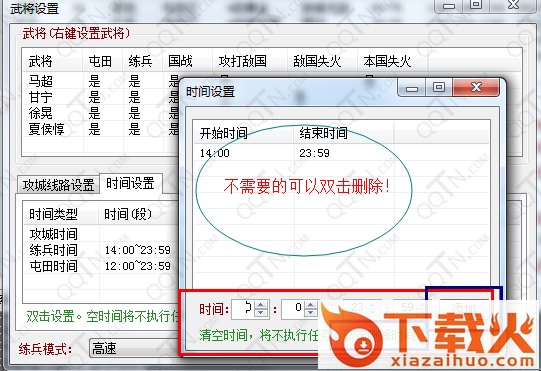Minimize the 武将设置 window
This screenshot has height=371, width=541.
(449, 6)
